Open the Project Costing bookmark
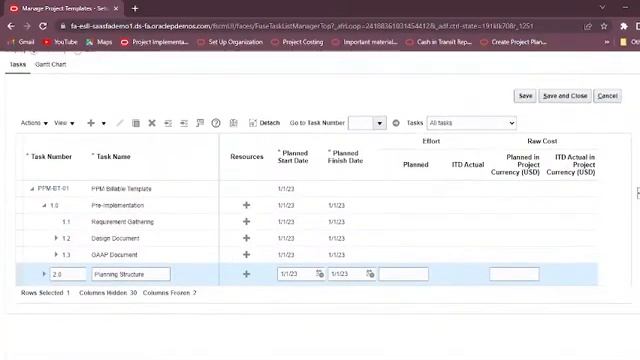The image size is (640, 360). click(298, 42)
